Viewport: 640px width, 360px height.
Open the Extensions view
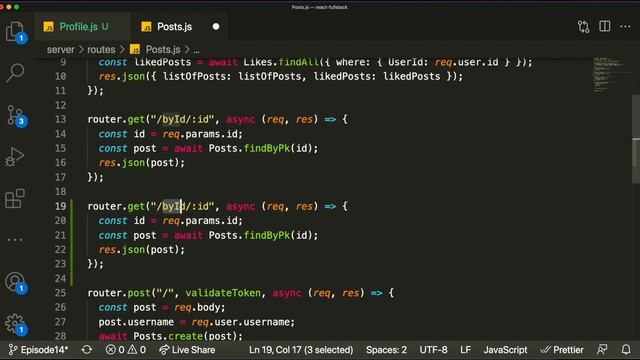(x=15, y=199)
